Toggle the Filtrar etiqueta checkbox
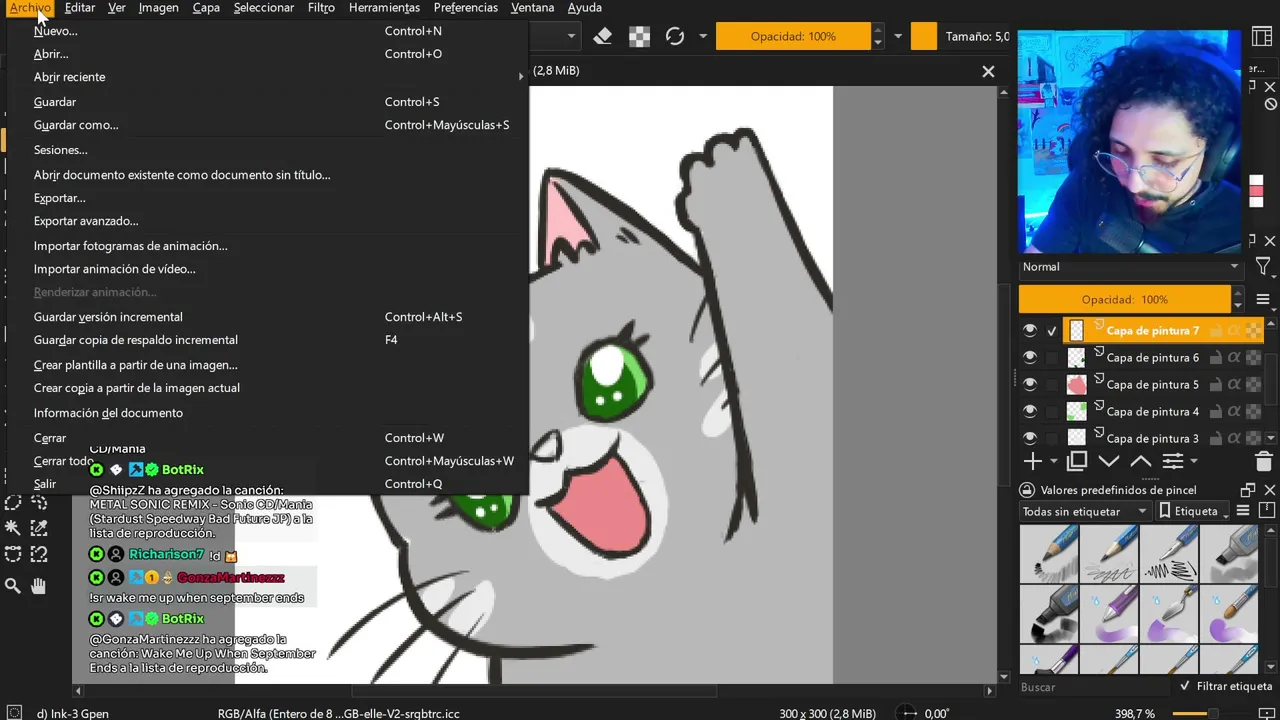1280x720 pixels. coord(1185,686)
